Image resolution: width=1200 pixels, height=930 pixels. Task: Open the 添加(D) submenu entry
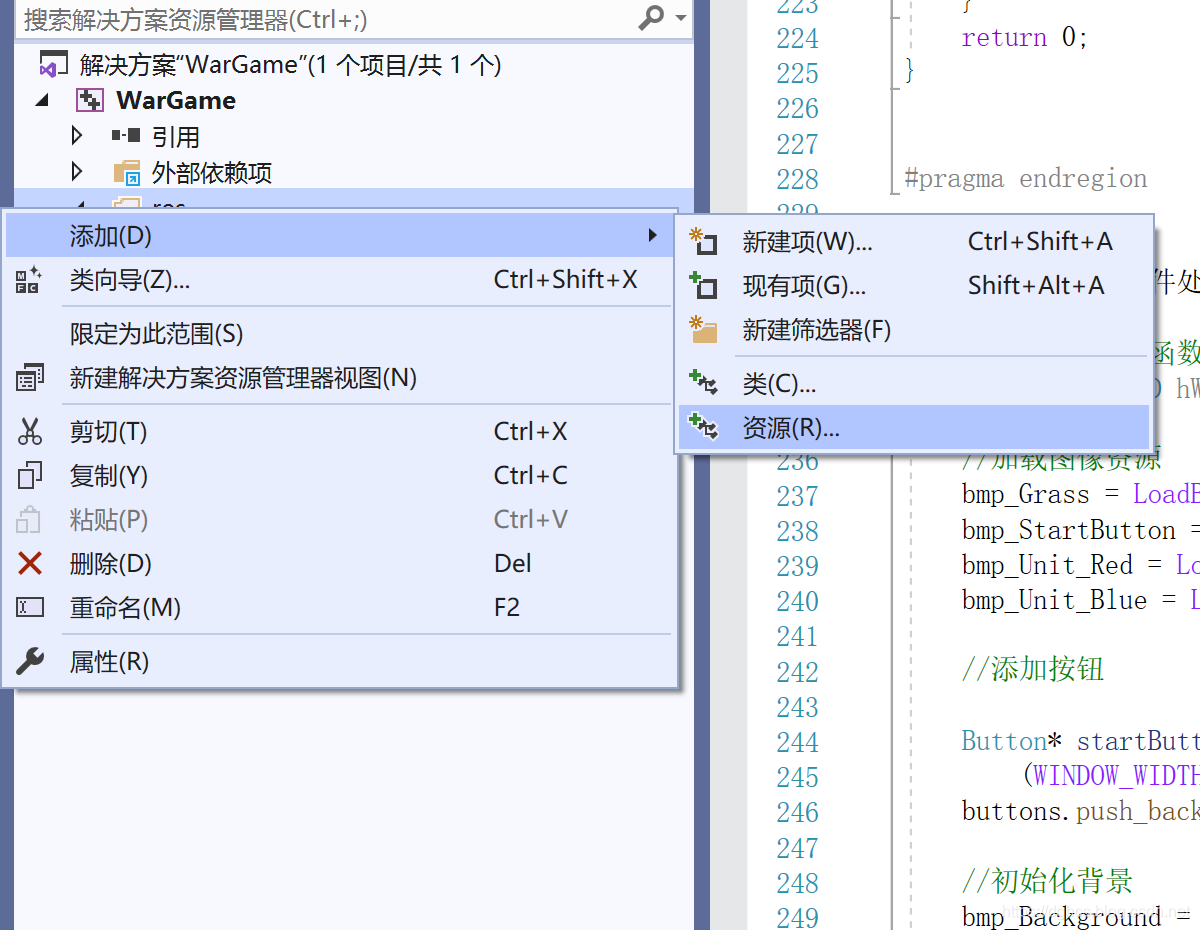[339, 235]
